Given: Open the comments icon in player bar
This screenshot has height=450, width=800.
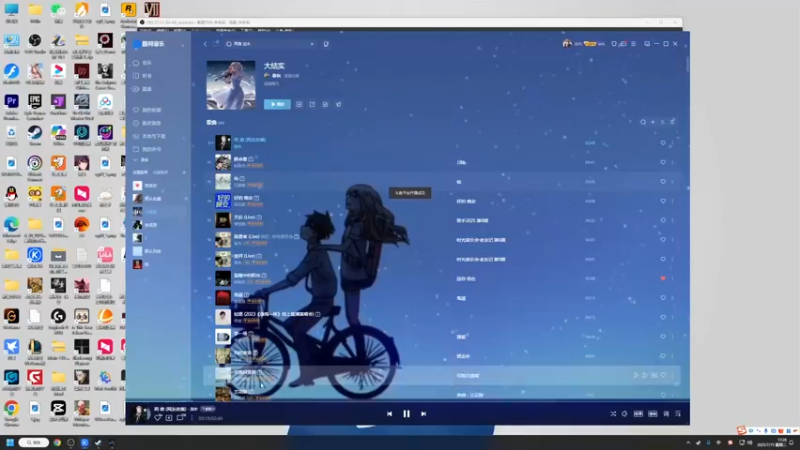Looking at the screenshot, I should tap(180, 418).
